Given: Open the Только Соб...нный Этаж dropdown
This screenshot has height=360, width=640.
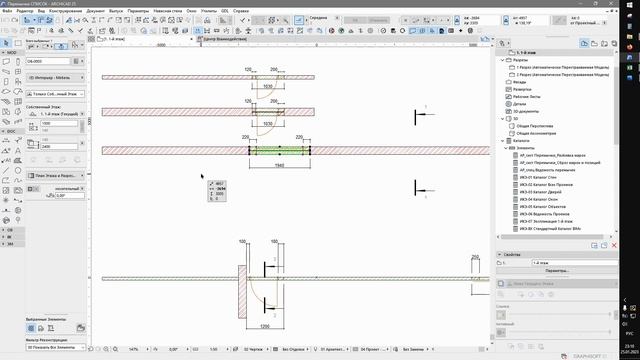Looking at the screenshot, I should [x=56, y=94].
